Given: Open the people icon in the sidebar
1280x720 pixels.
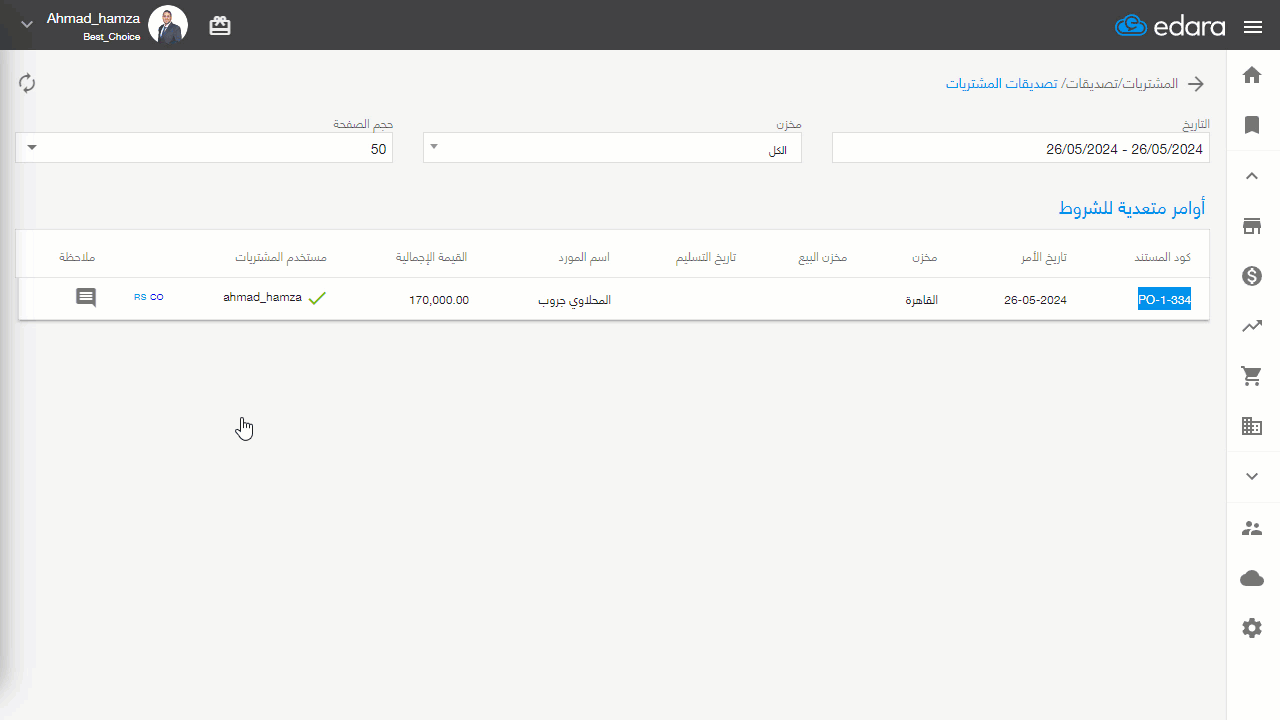Looking at the screenshot, I should (1252, 528).
